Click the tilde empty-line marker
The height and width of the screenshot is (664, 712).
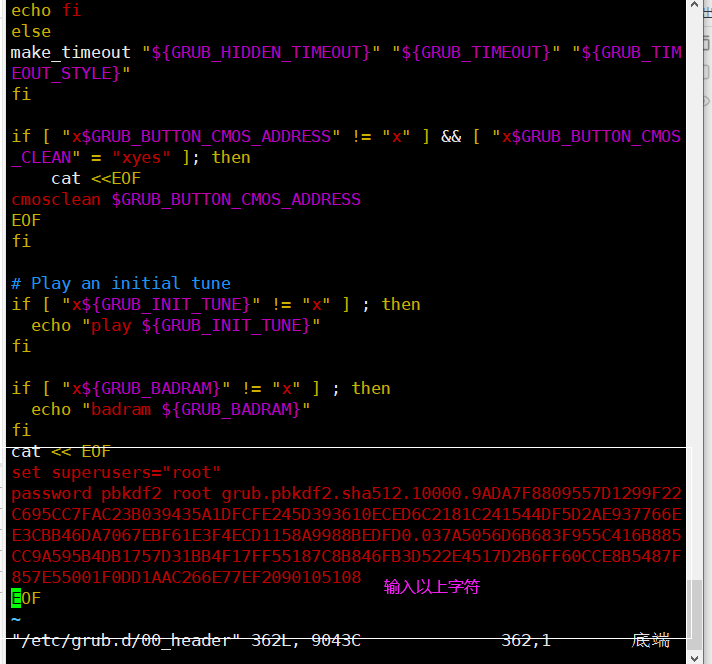16,619
